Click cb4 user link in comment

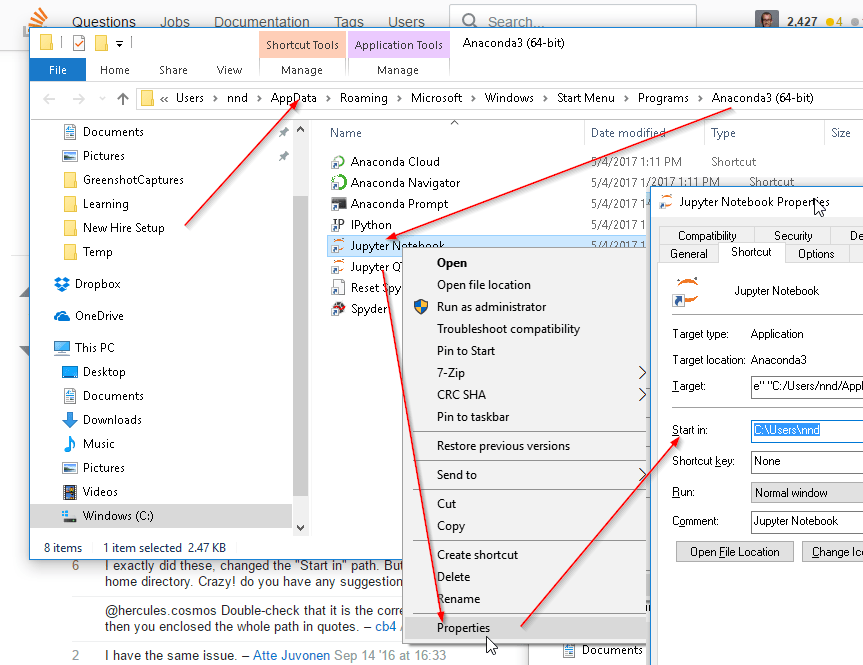[x=385, y=626]
